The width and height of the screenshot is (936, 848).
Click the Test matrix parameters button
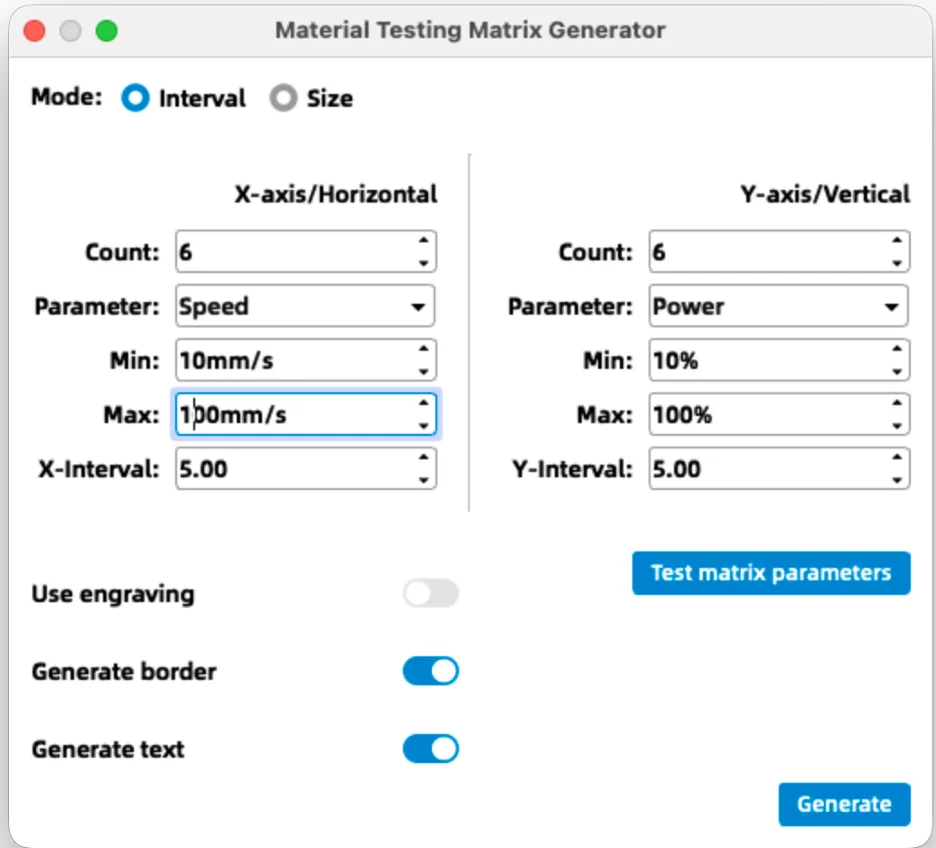coord(770,573)
